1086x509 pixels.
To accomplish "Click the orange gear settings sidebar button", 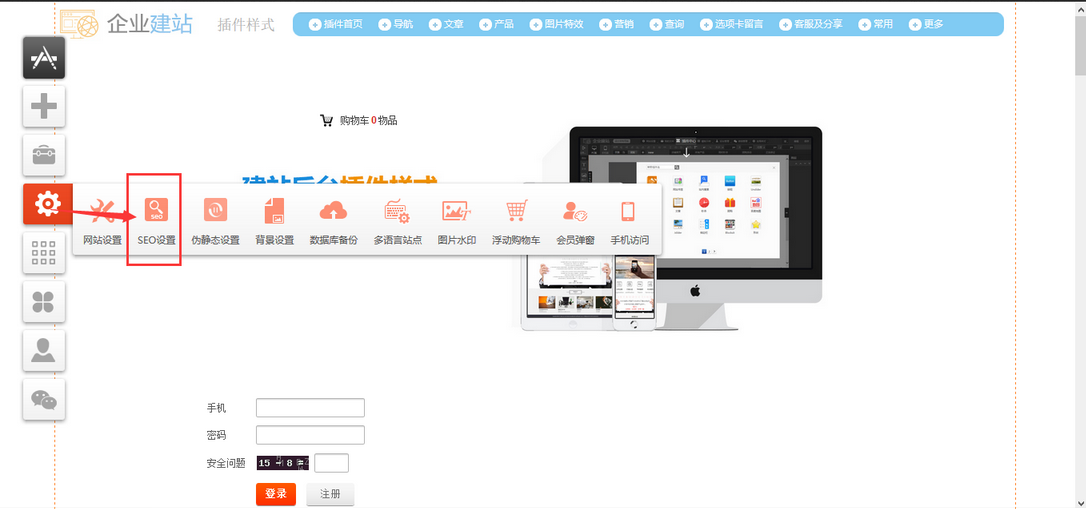I will pyautogui.click(x=44, y=204).
